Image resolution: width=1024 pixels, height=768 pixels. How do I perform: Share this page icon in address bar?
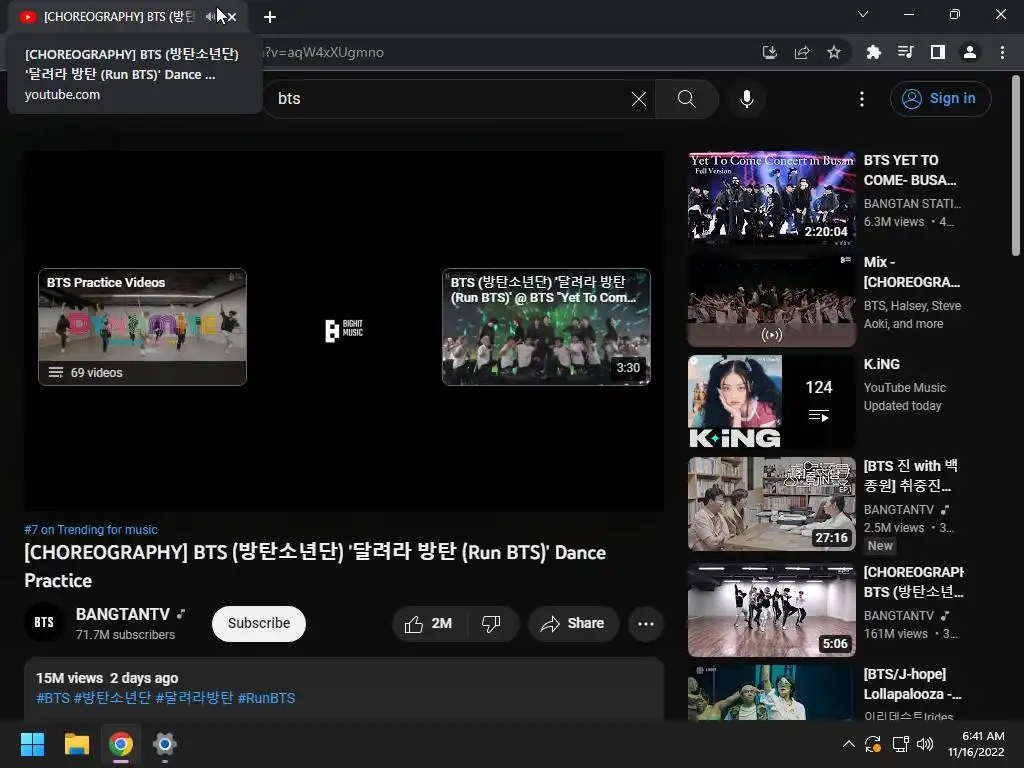(802, 53)
